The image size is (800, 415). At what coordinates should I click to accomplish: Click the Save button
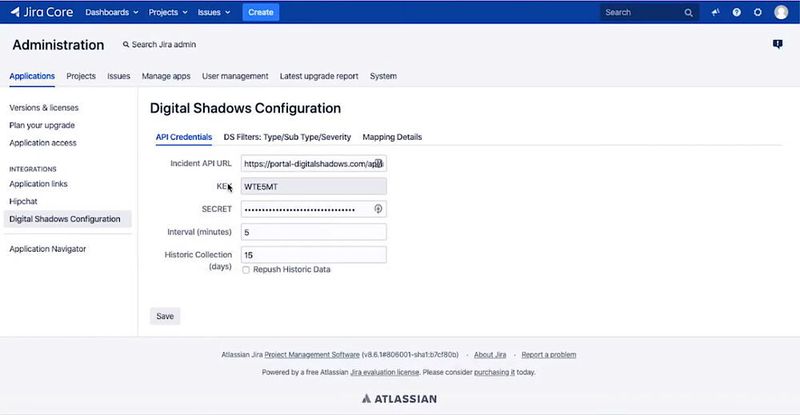(x=165, y=316)
